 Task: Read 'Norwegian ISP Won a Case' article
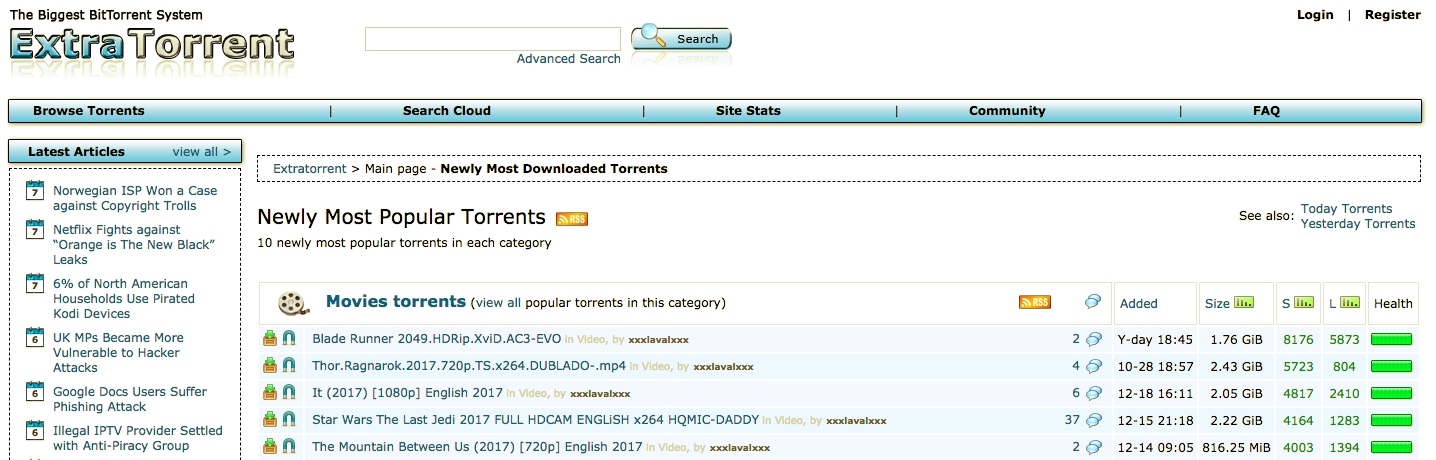point(135,198)
